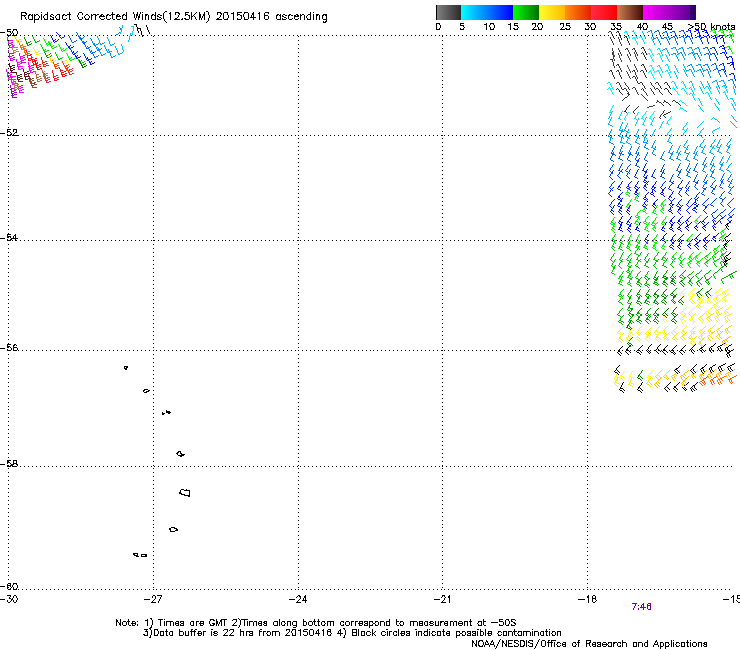
Task: Click the -58 latitude axis label
Action: [x=9, y=464]
